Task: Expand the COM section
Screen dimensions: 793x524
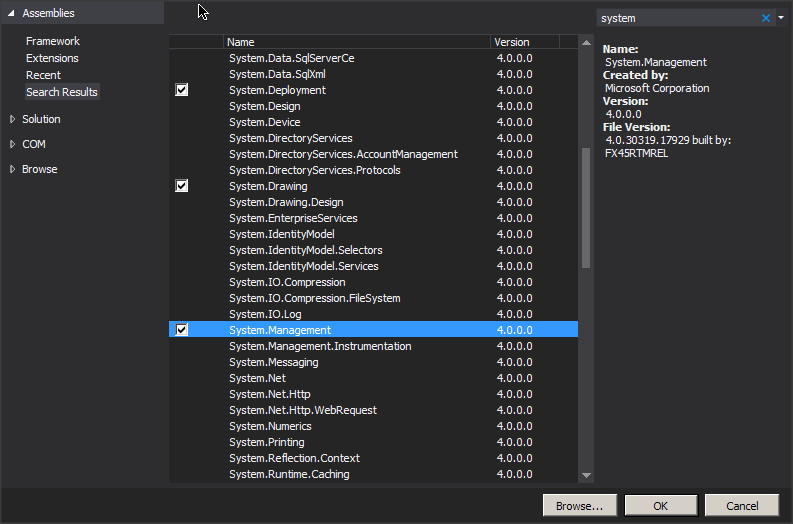Action: click(13, 144)
